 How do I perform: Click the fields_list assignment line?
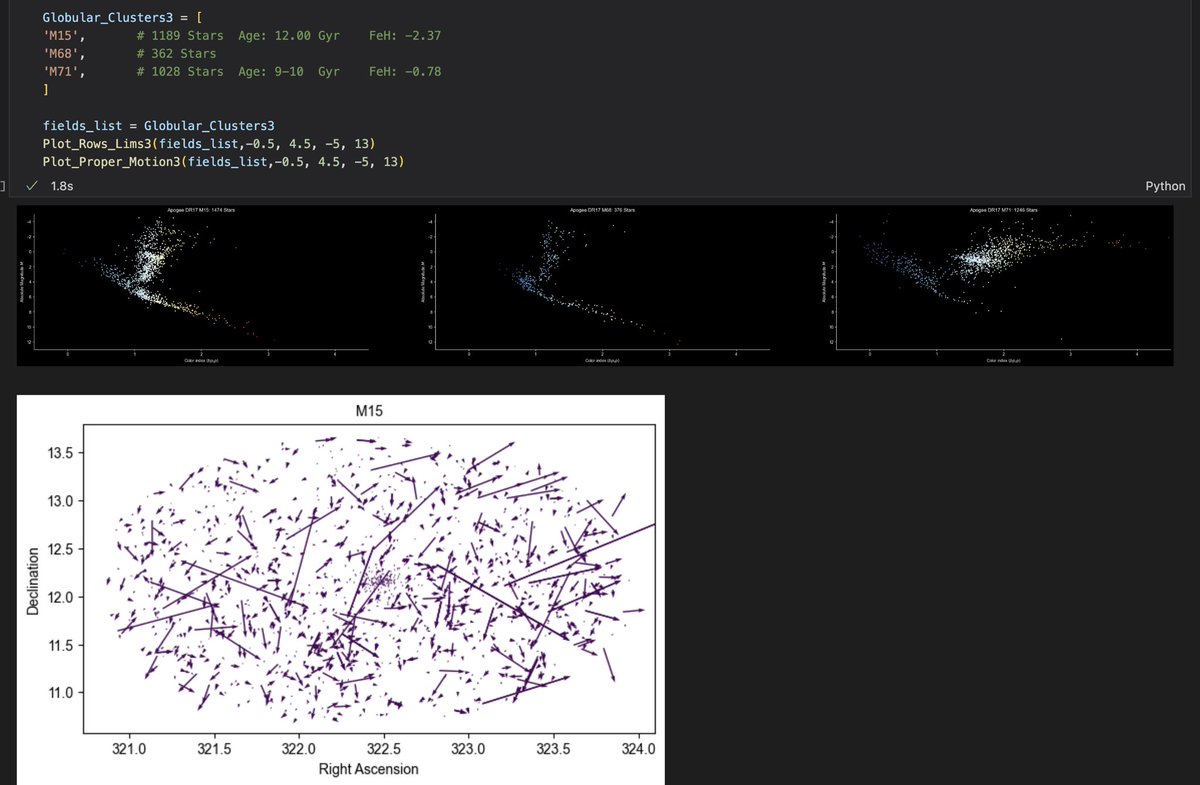click(159, 126)
